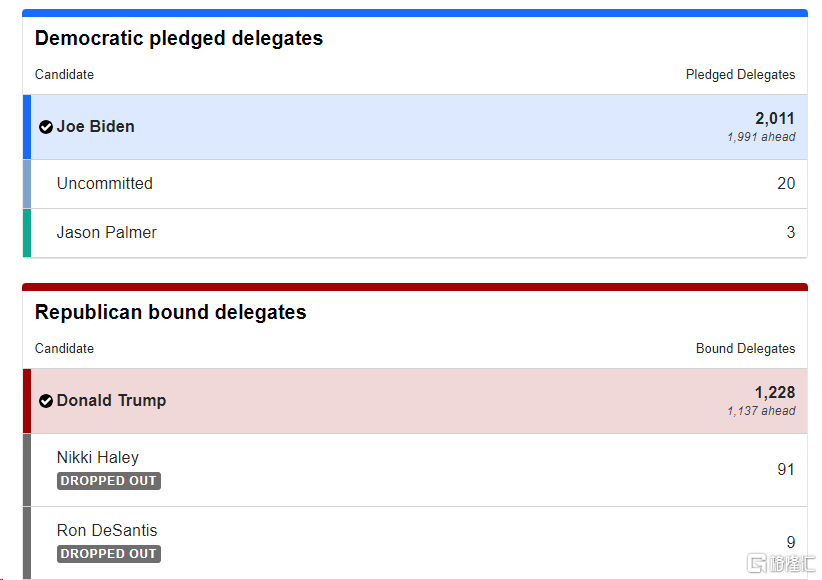Click the Democratic table's Candidate column header
Image resolution: width=822 pixels, height=580 pixels.
(64, 75)
